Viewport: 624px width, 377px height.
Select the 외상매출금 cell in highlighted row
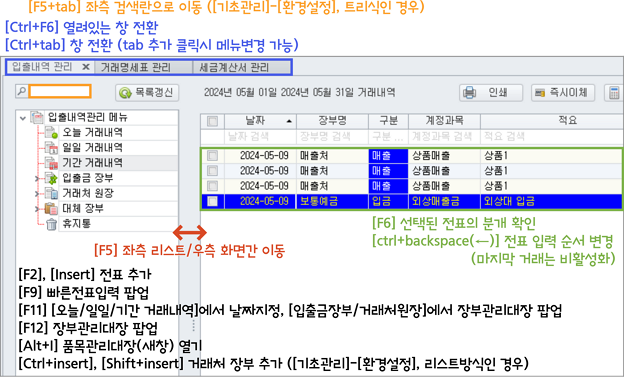point(444,201)
